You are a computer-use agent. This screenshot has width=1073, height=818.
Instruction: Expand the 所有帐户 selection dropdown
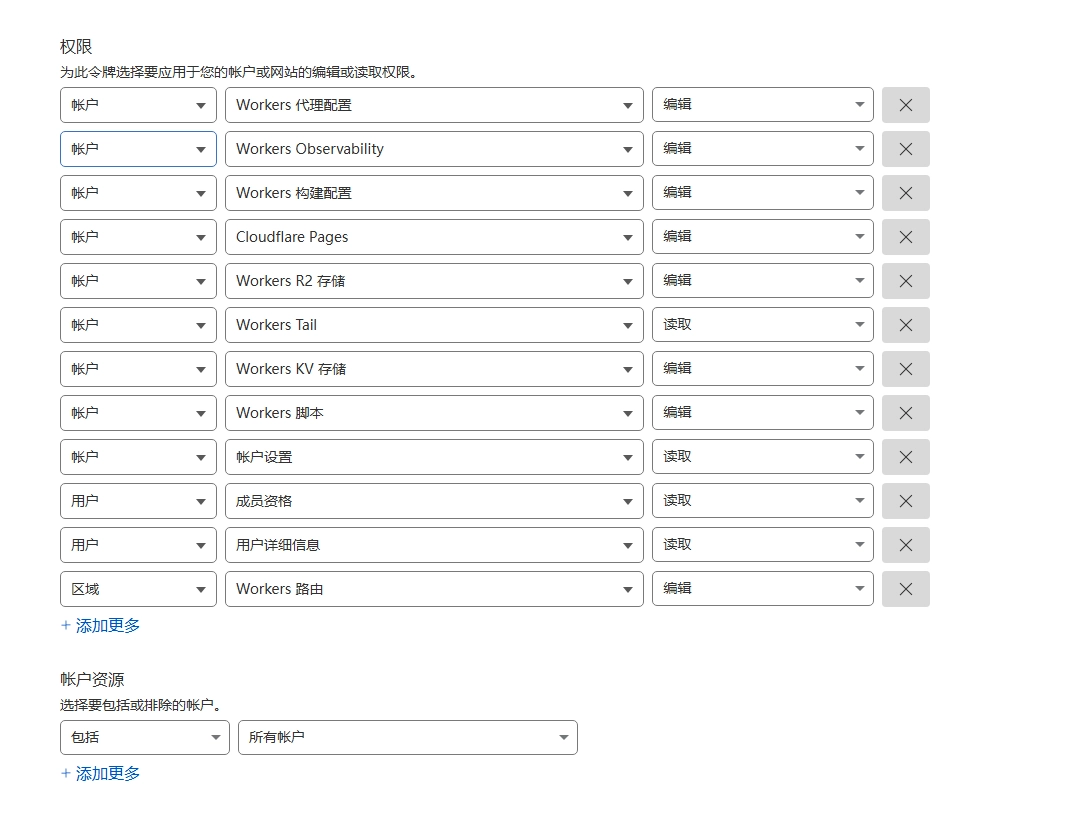pos(407,738)
